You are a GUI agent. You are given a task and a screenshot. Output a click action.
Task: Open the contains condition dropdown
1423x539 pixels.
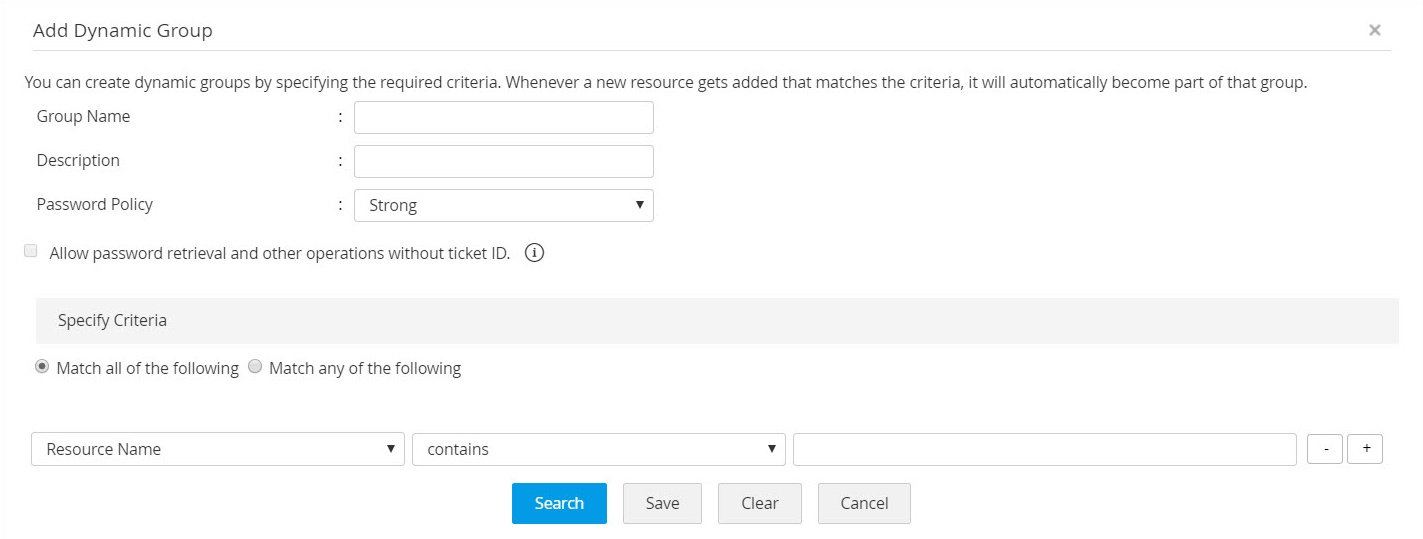[x=598, y=449]
